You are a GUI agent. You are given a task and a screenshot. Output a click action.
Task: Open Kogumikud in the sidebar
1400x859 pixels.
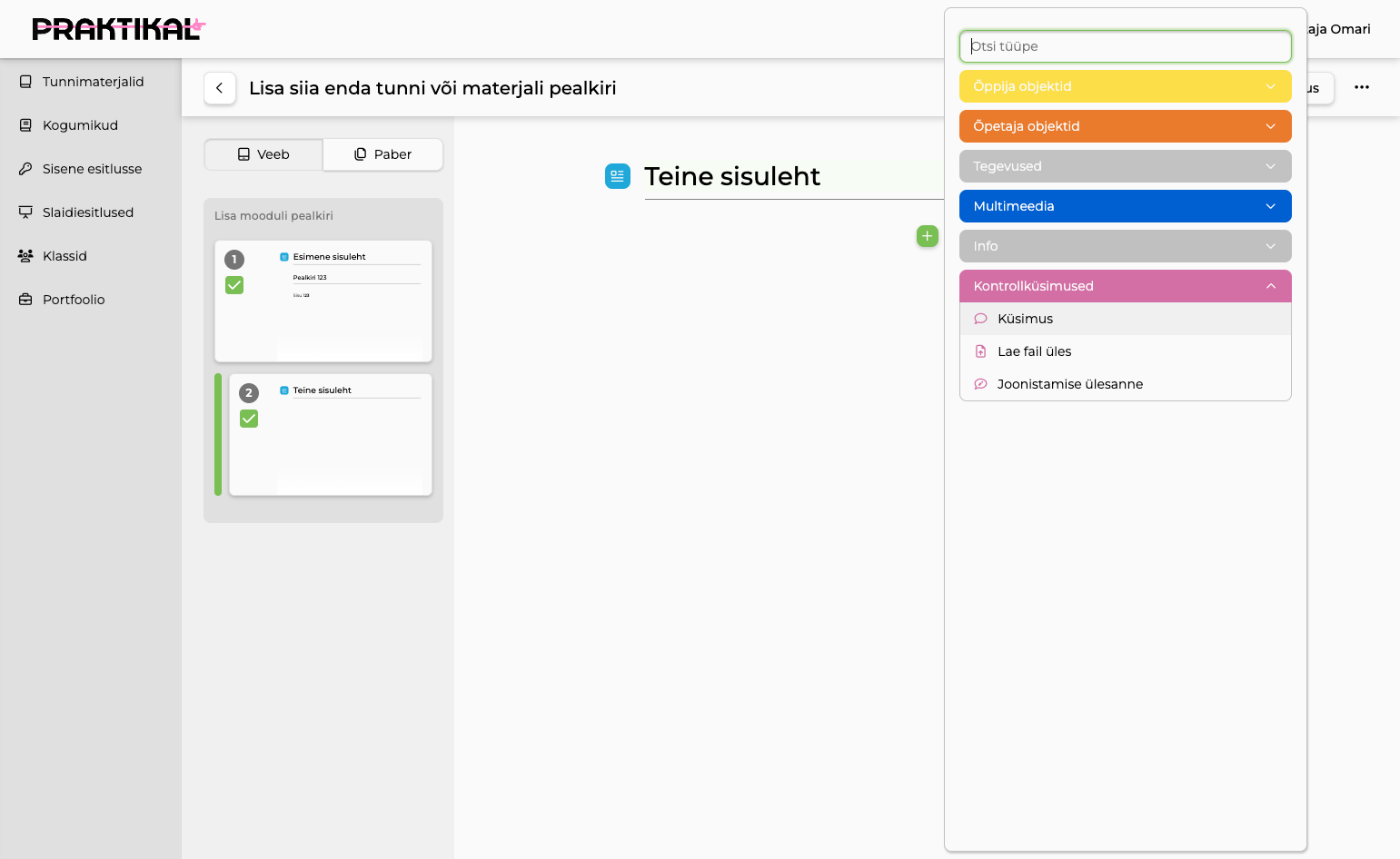click(x=91, y=125)
